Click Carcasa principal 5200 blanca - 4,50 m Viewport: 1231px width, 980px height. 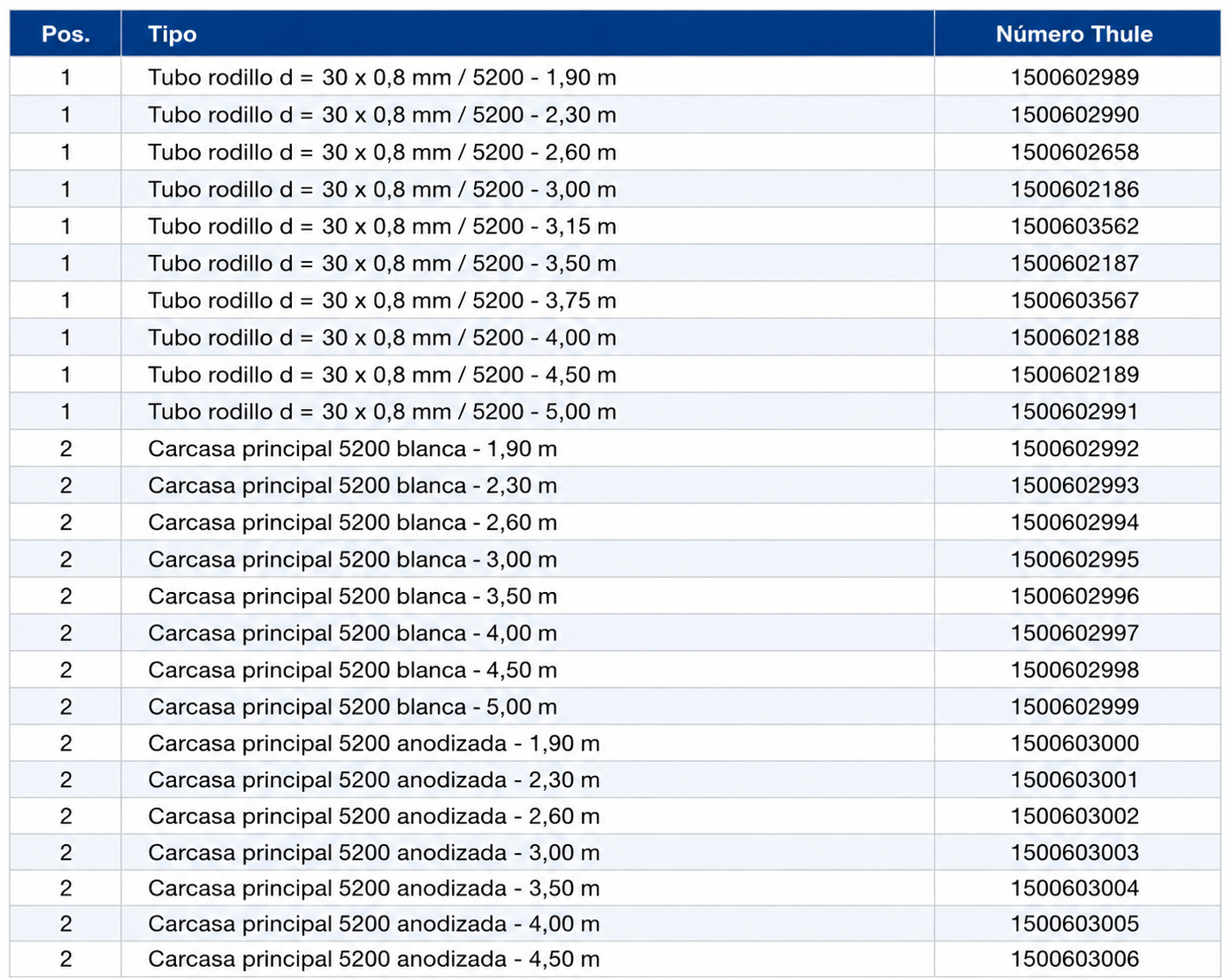[352, 669]
